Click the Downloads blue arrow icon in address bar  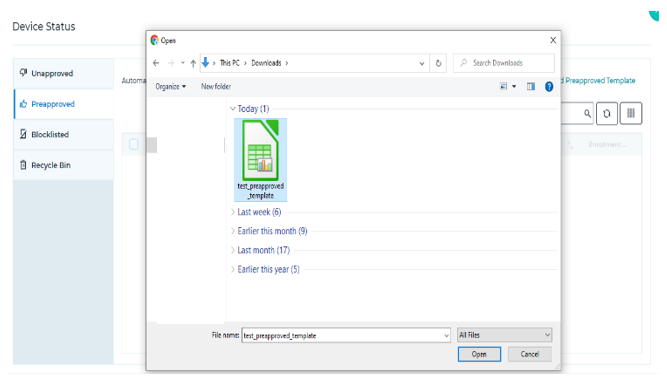[x=205, y=63]
